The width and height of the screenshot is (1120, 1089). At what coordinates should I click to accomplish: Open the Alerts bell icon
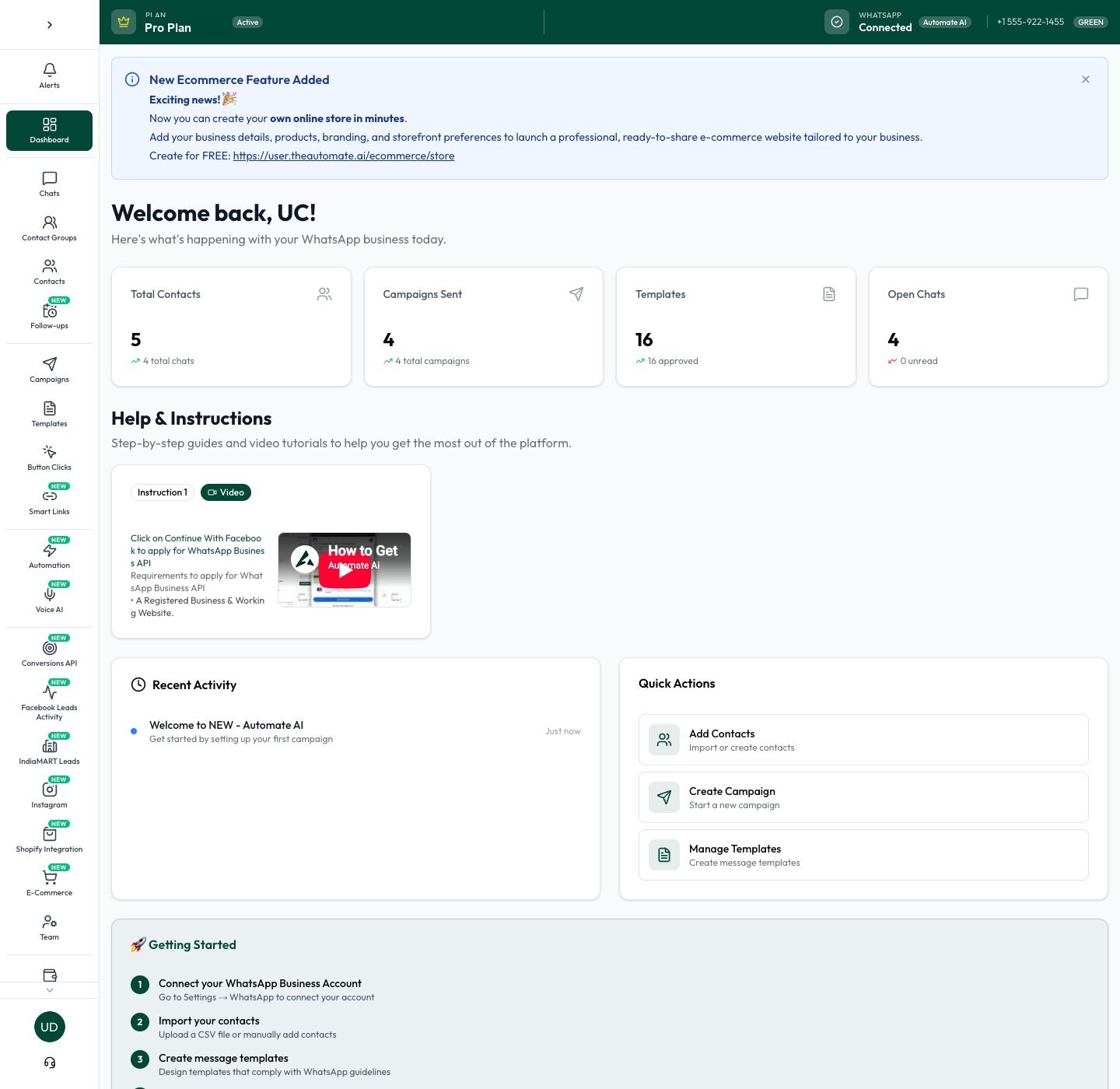(50, 76)
